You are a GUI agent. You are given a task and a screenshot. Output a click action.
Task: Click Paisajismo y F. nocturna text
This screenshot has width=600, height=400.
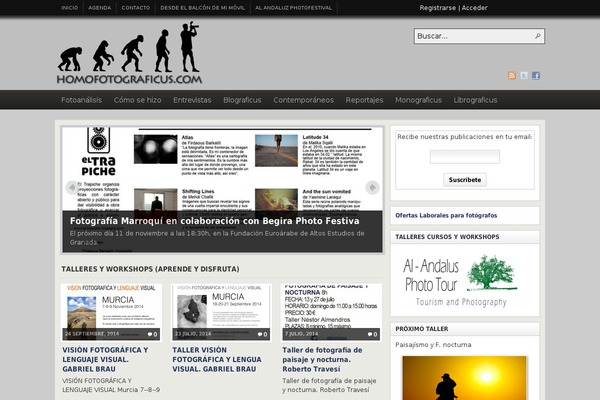tap(433, 344)
